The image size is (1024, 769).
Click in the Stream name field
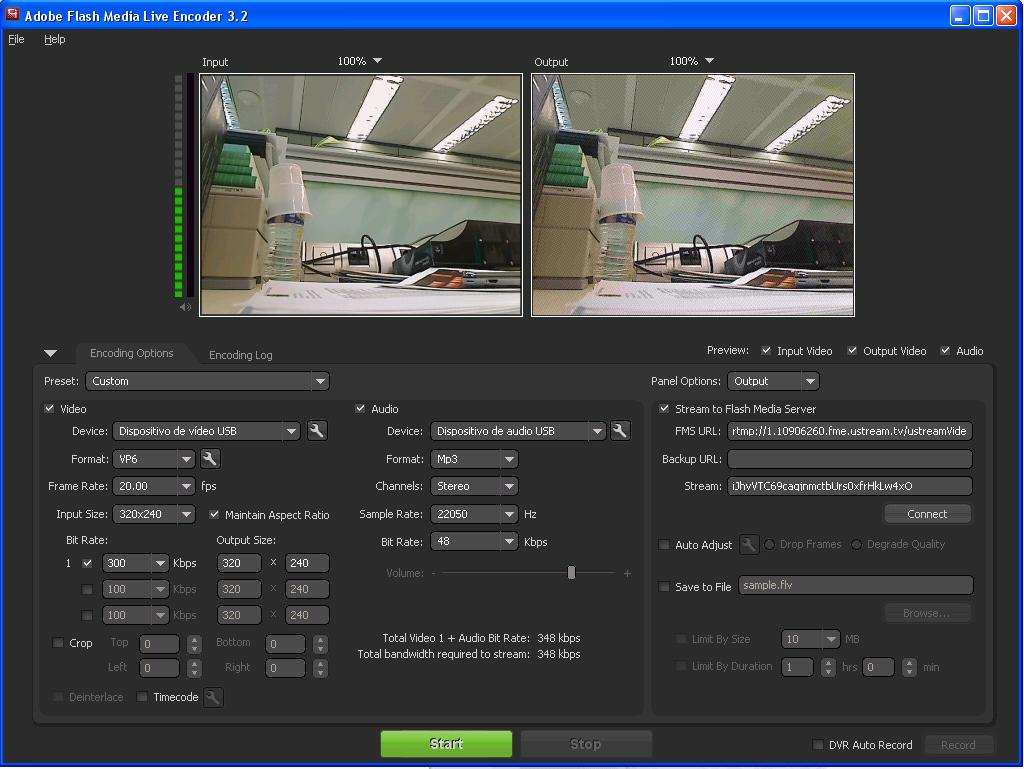(x=850, y=486)
